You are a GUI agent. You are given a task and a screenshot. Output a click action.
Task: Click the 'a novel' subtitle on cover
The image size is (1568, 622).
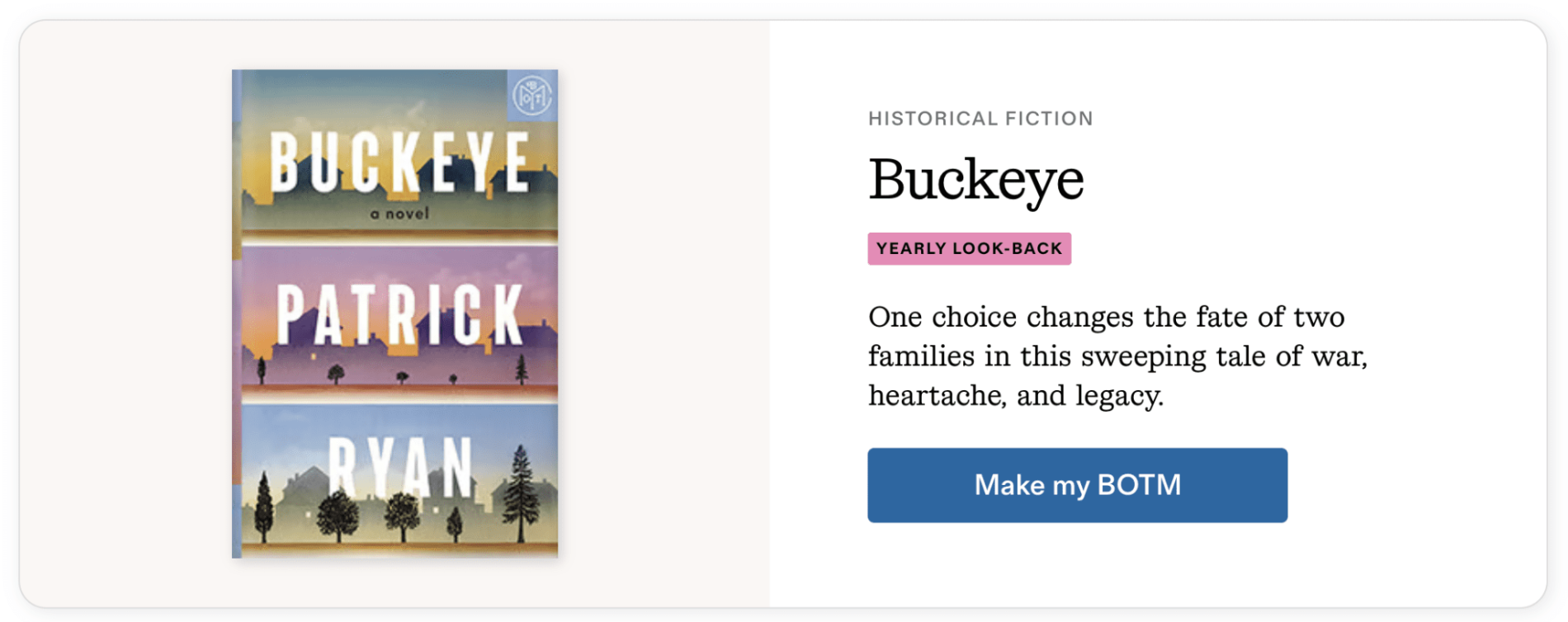click(399, 214)
